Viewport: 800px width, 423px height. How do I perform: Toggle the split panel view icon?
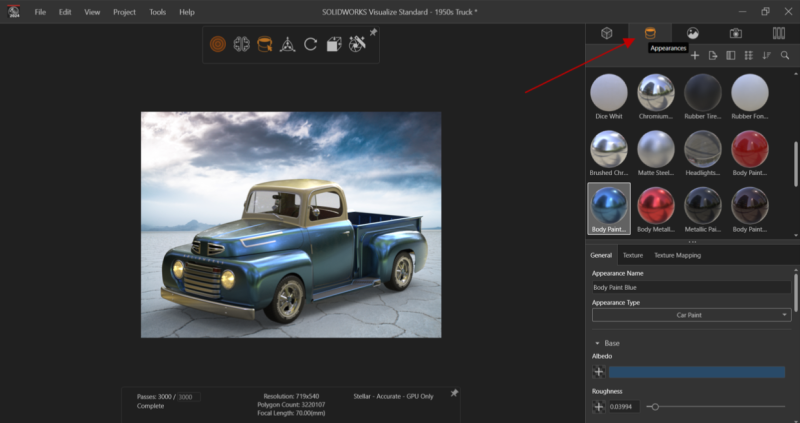730,55
